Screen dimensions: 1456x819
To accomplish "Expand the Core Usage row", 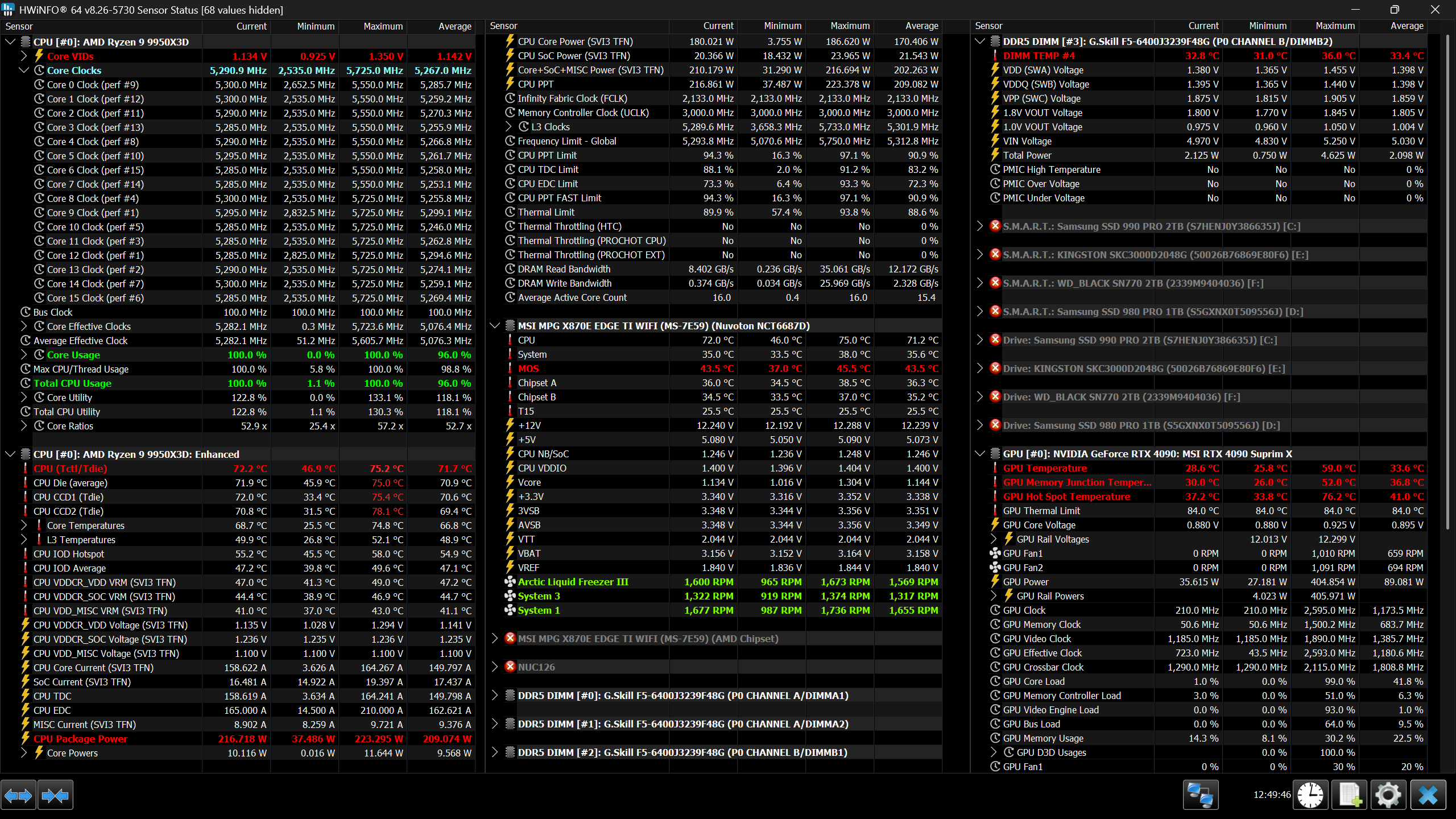I will [x=24, y=354].
